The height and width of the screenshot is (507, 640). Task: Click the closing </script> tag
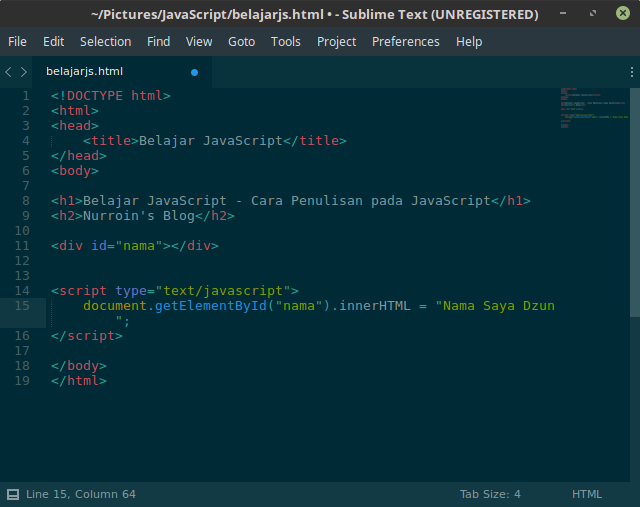point(87,336)
